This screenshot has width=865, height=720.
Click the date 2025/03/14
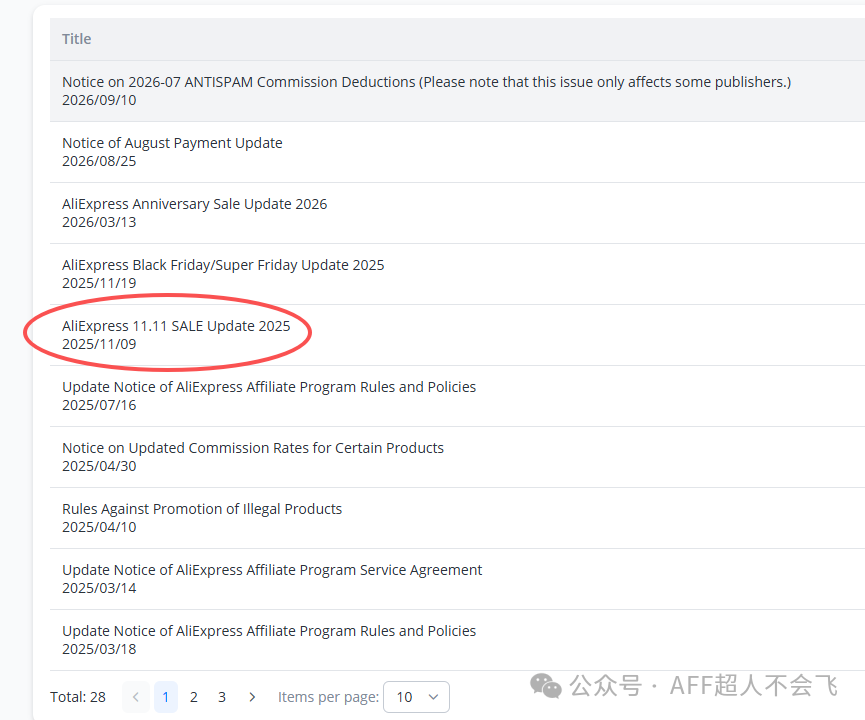point(99,588)
